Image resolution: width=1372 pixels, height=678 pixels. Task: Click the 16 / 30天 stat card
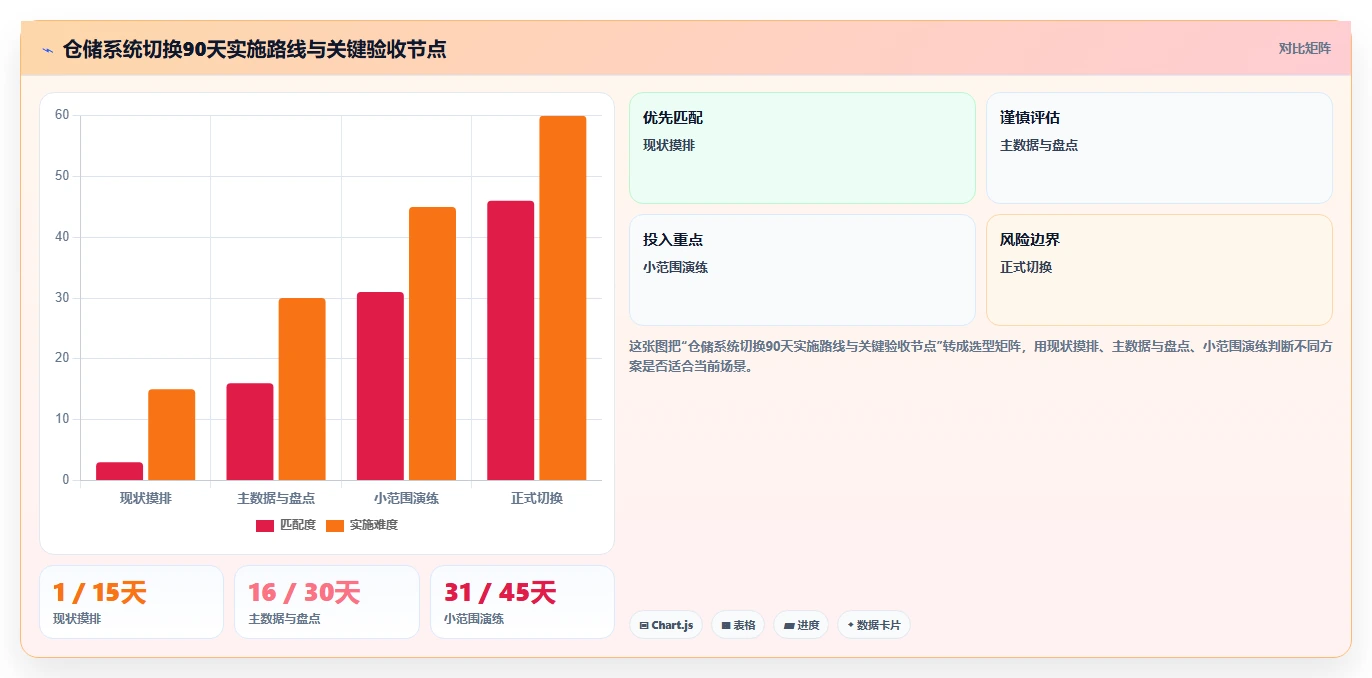click(x=327, y=602)
